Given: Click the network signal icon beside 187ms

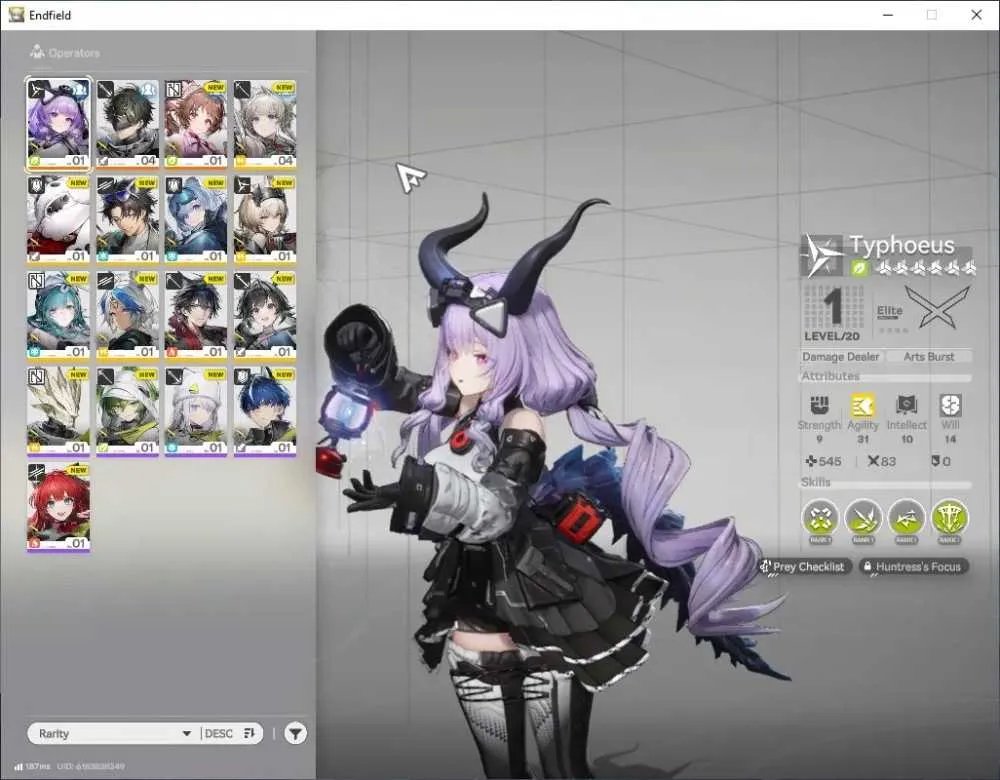Looking at the screenshot, I should (18, 766).
